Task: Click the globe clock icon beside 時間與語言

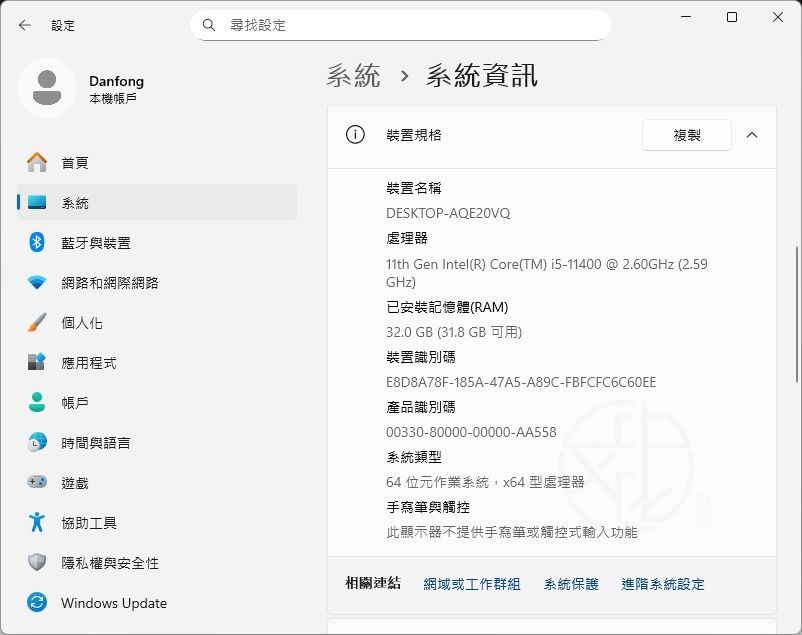Action: click(x=37, y=442)
